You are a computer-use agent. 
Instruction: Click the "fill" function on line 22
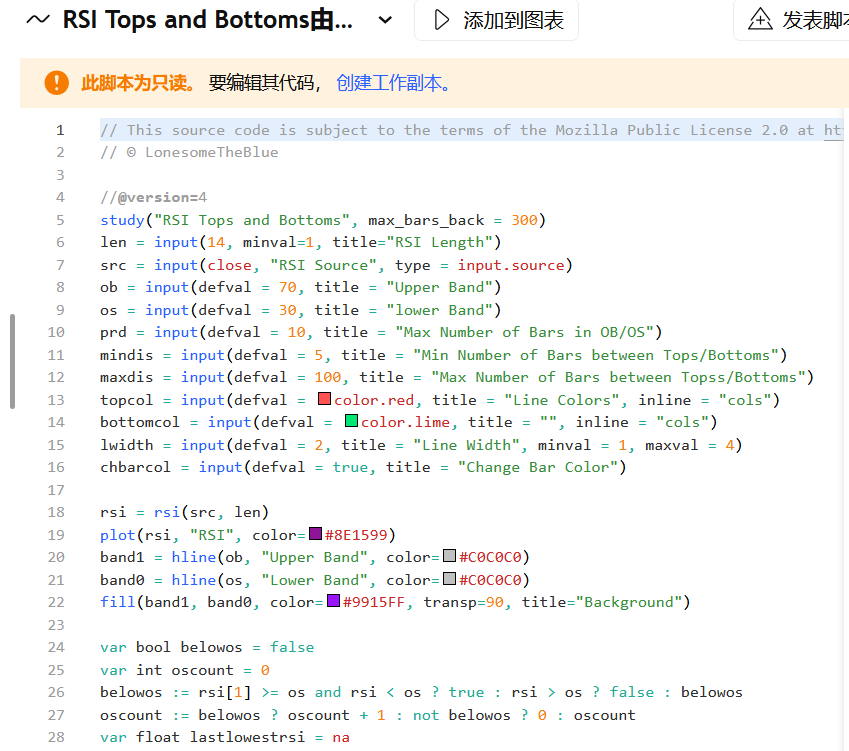click(x=117, y=602)
